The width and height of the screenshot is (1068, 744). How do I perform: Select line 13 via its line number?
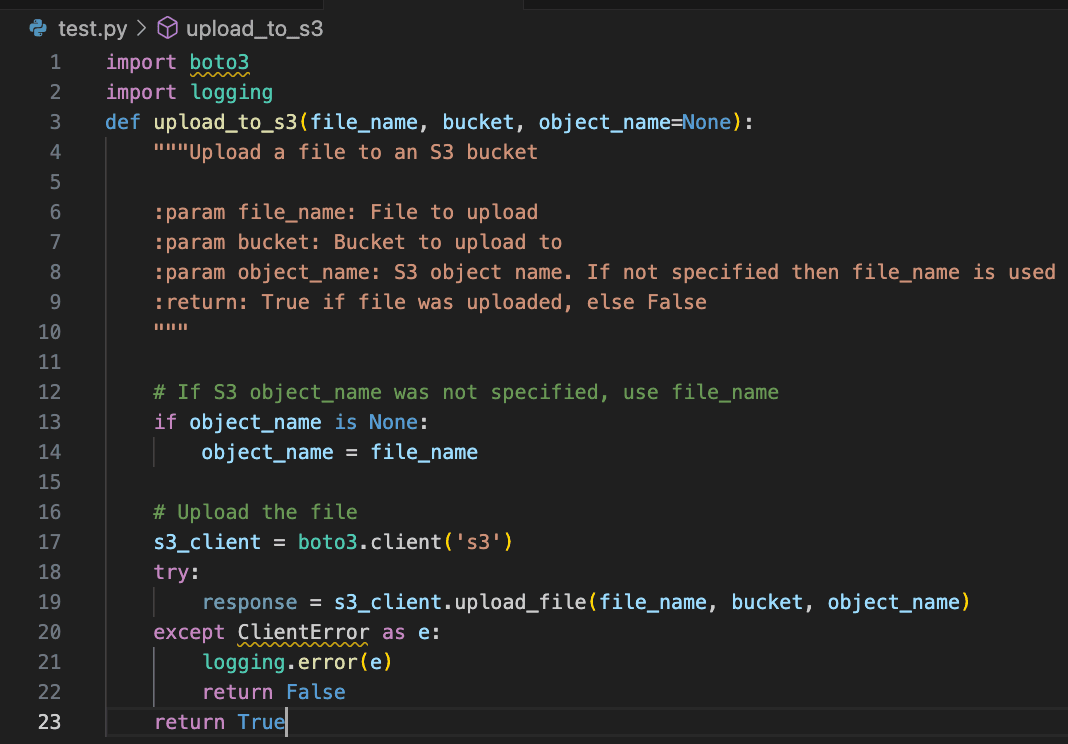(x=49, y=422)
